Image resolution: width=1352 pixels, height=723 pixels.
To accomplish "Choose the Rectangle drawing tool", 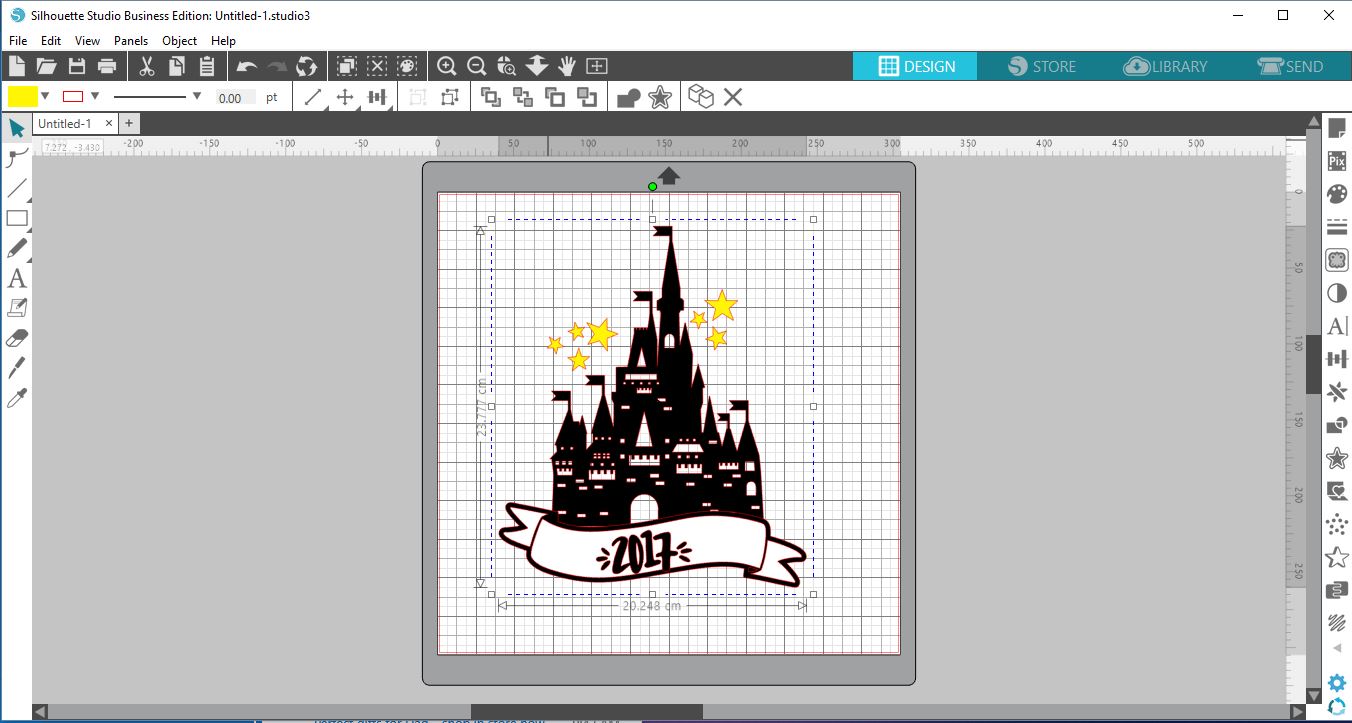I will 17,218.
